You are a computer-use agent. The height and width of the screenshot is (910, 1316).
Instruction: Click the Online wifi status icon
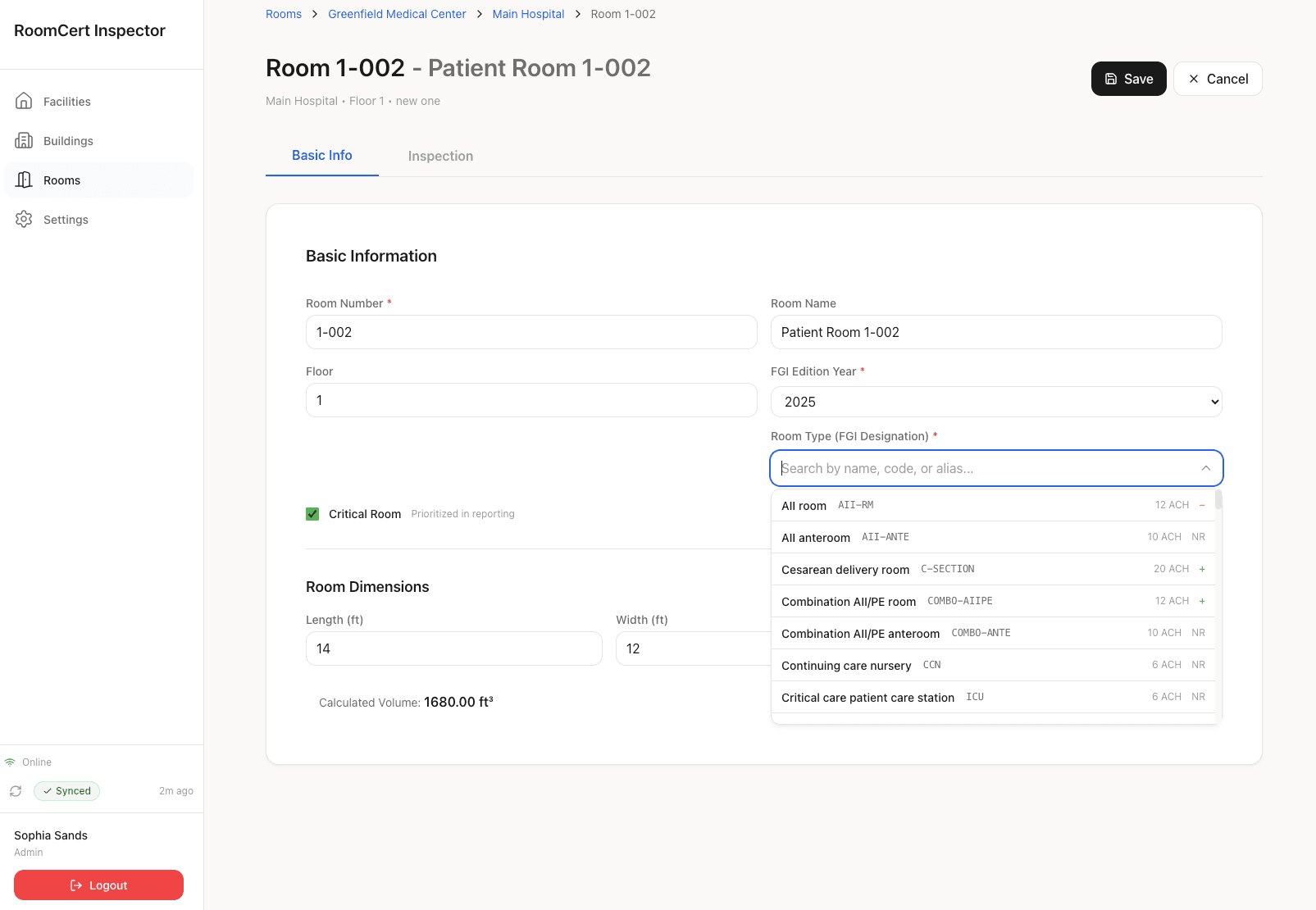(x=10, y=762)
